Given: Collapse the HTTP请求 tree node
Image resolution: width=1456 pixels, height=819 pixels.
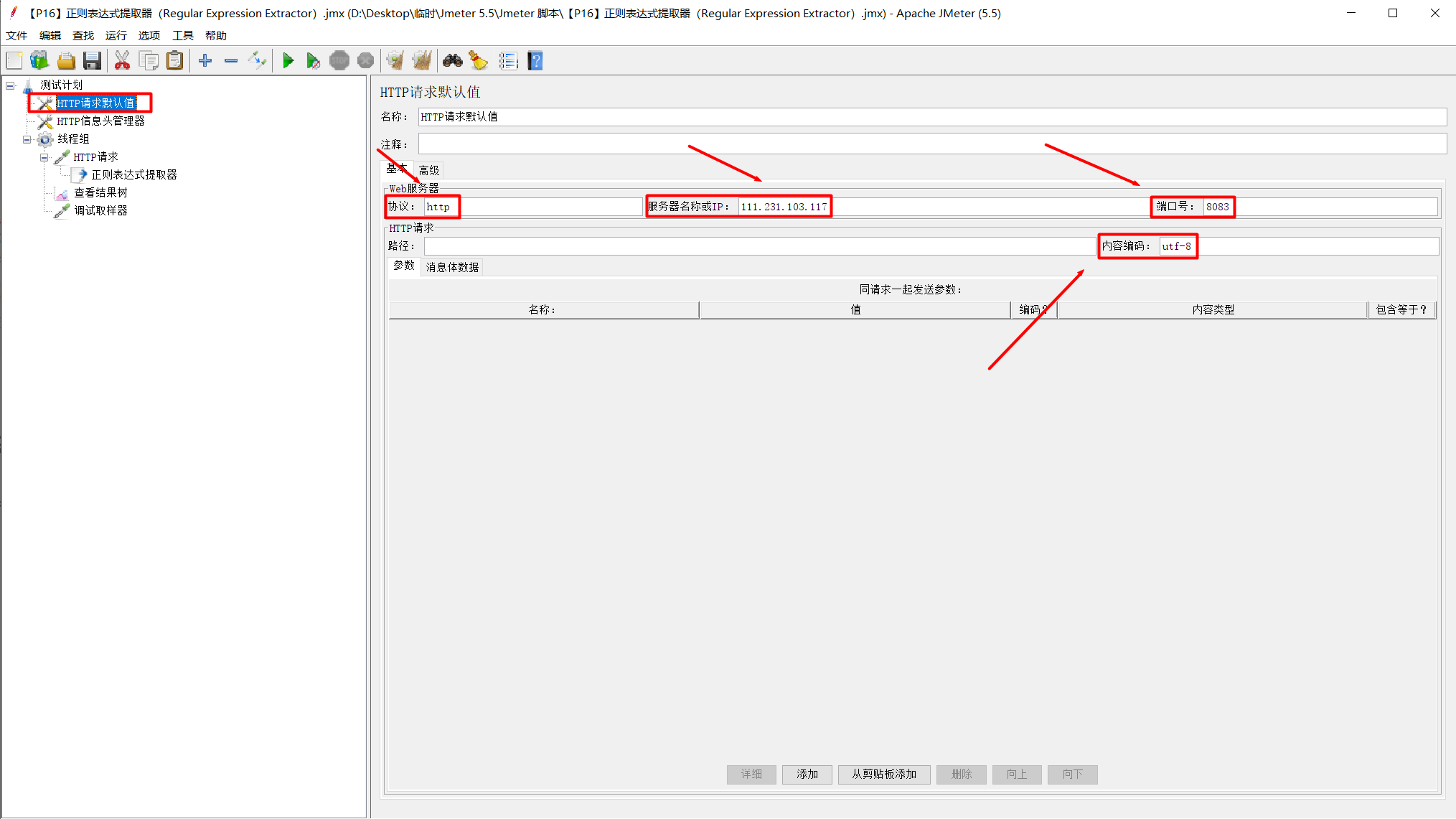Looking at the screenshot, I should click(x=44, y=157).
